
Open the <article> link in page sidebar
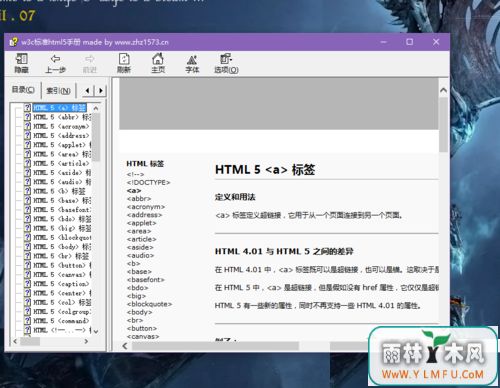pyautogui.click(x=141, y=239)
